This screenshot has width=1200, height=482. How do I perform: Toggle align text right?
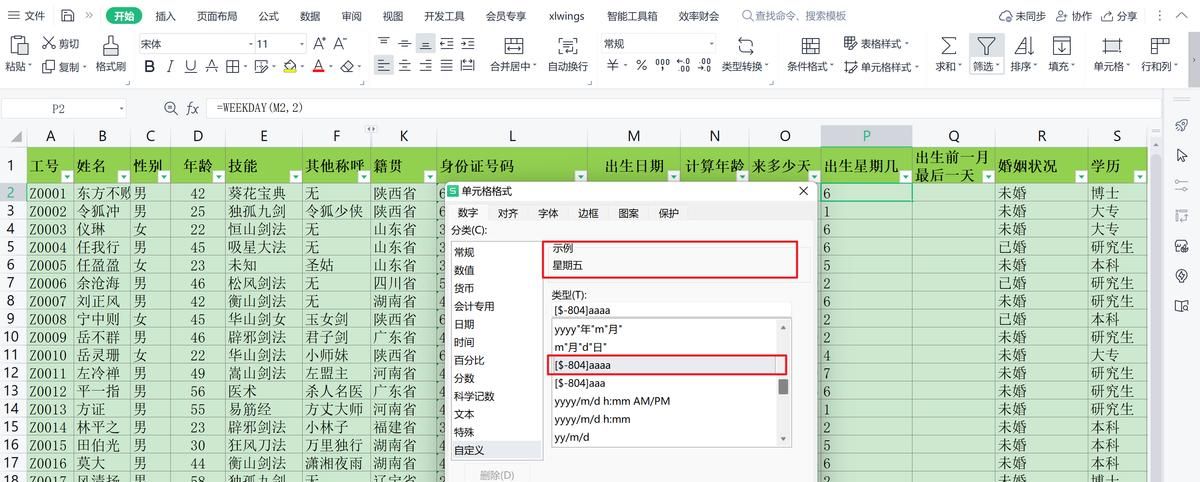click(426, 66)
